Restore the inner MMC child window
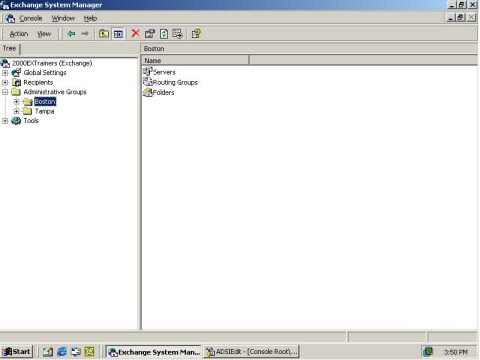 click(x=461, y=18)
